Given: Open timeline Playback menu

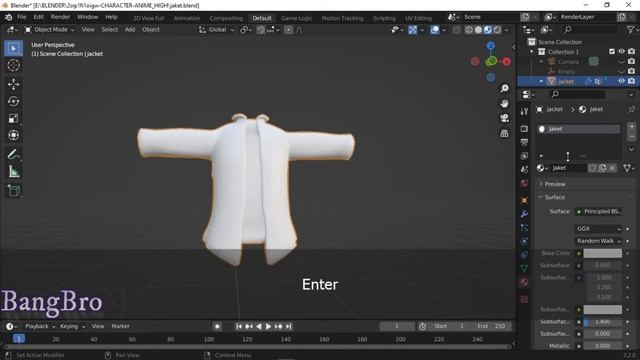Looking at the screenshot, I should pos(39,326).
